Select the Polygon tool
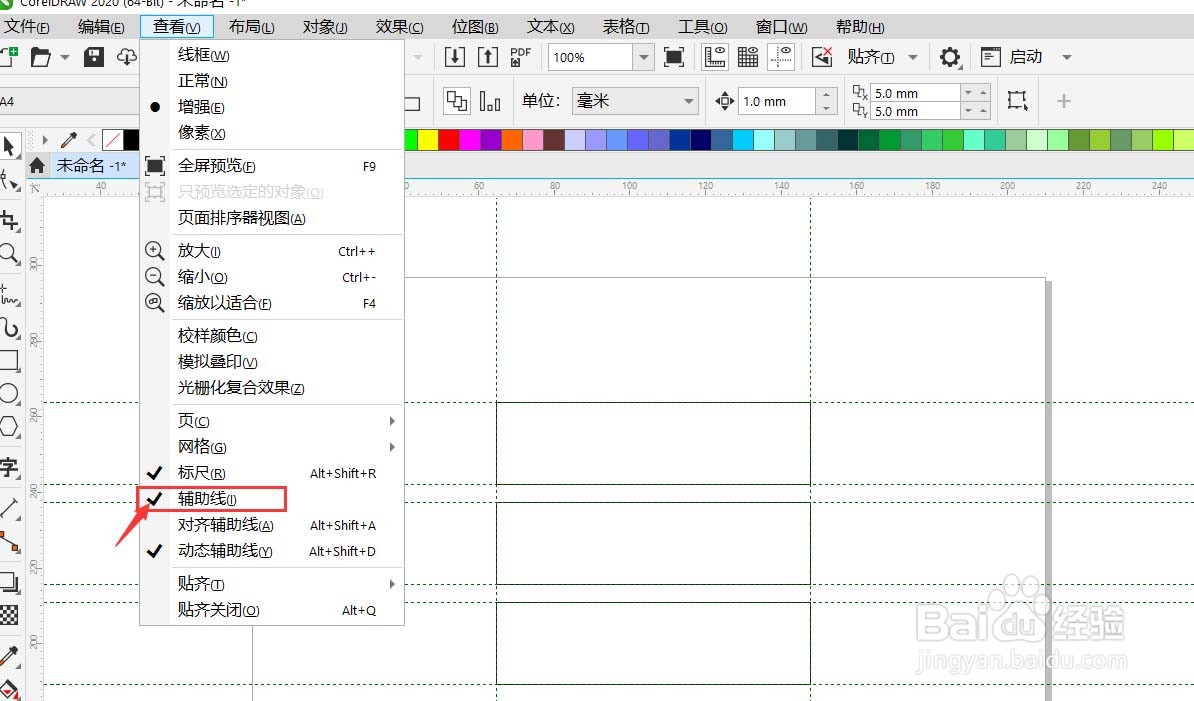Screen dimensions: 1194x701 click(x=9, y=426)
